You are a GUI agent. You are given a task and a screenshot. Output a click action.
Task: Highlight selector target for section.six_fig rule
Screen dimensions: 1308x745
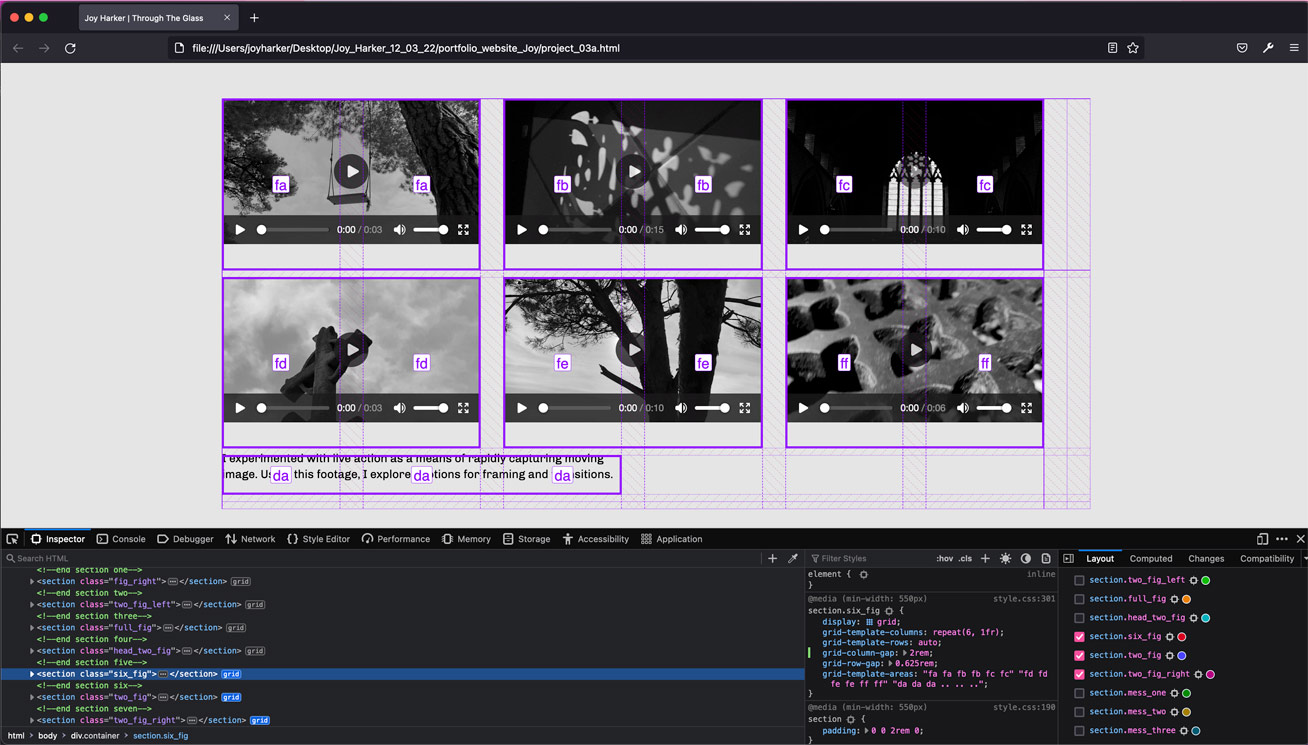pos(889,611)
